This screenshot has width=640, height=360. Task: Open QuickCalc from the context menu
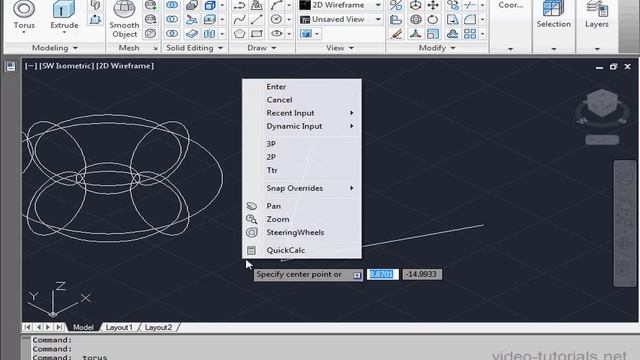coord(302,250)
